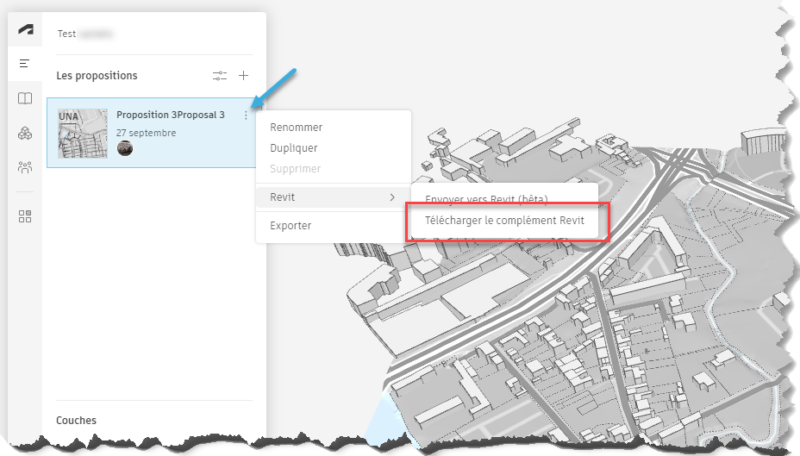
Task: Choose Envoyer vers Revit (bêta)
Action: click(x=487, y=199)
